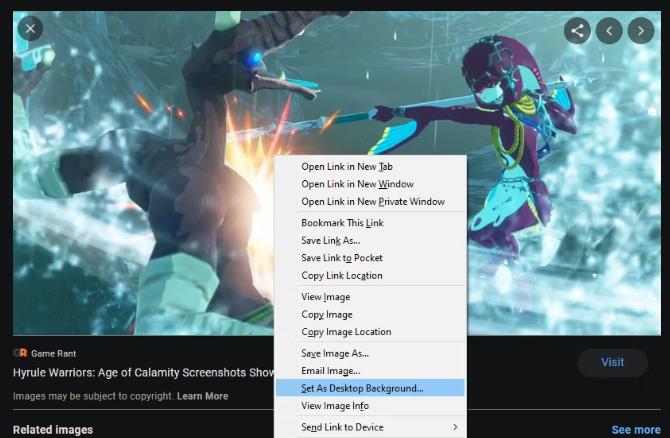
Task: Click the Game Rant site logo icon
Action: [20, 353]
